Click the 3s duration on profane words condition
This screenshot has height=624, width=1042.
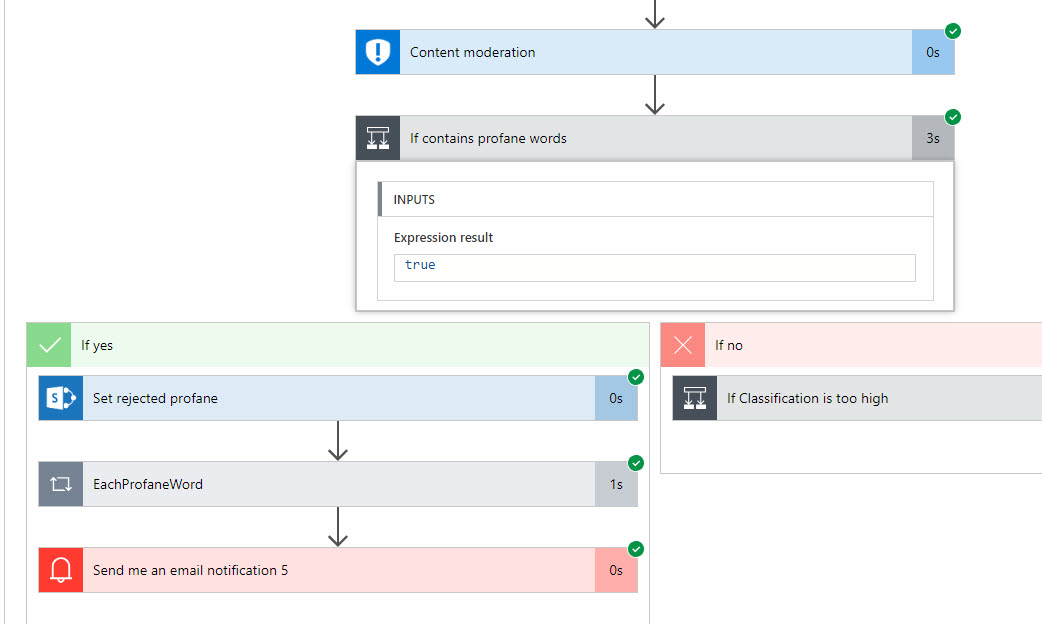(x=932, y=138)
